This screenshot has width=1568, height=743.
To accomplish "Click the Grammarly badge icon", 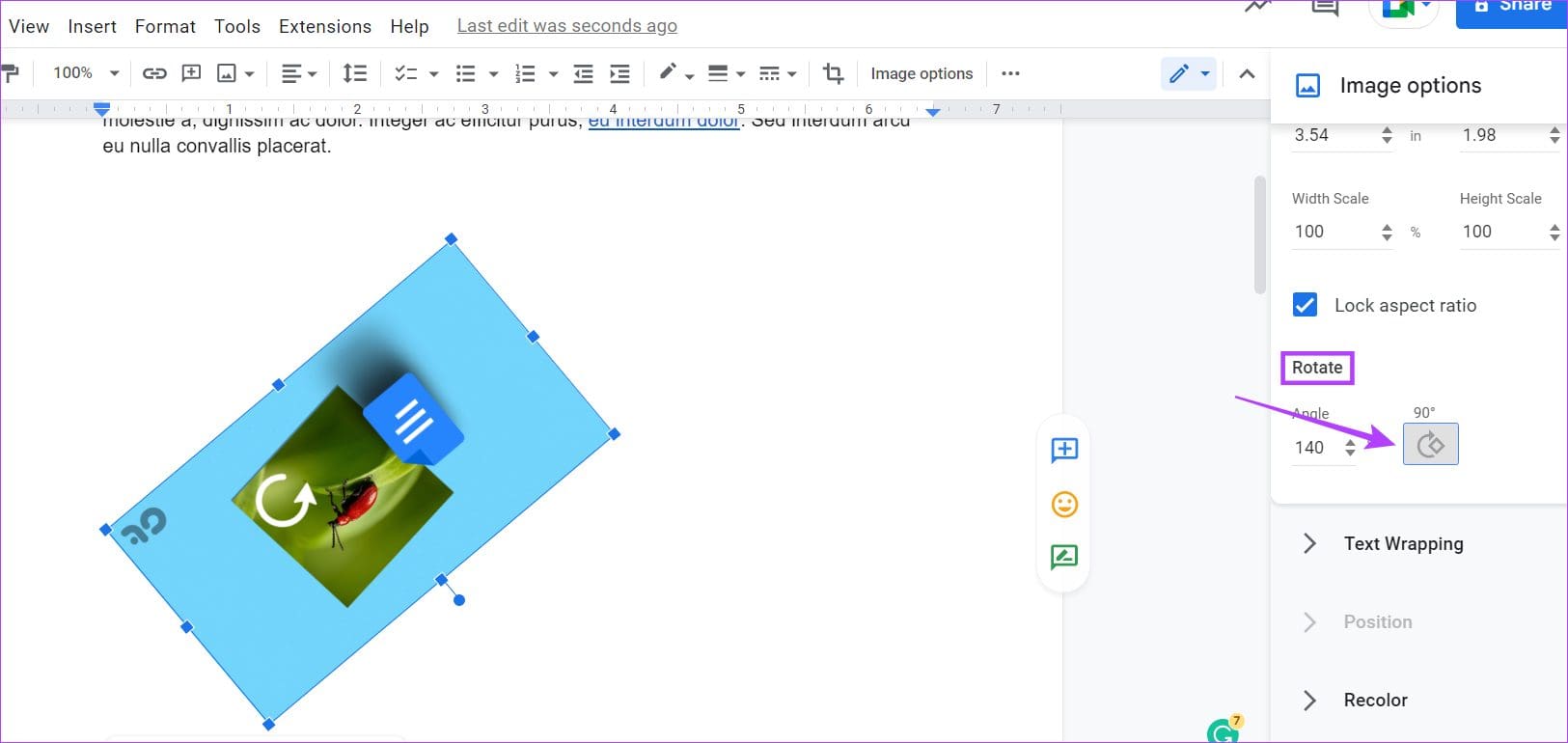I will [1224, 729].
